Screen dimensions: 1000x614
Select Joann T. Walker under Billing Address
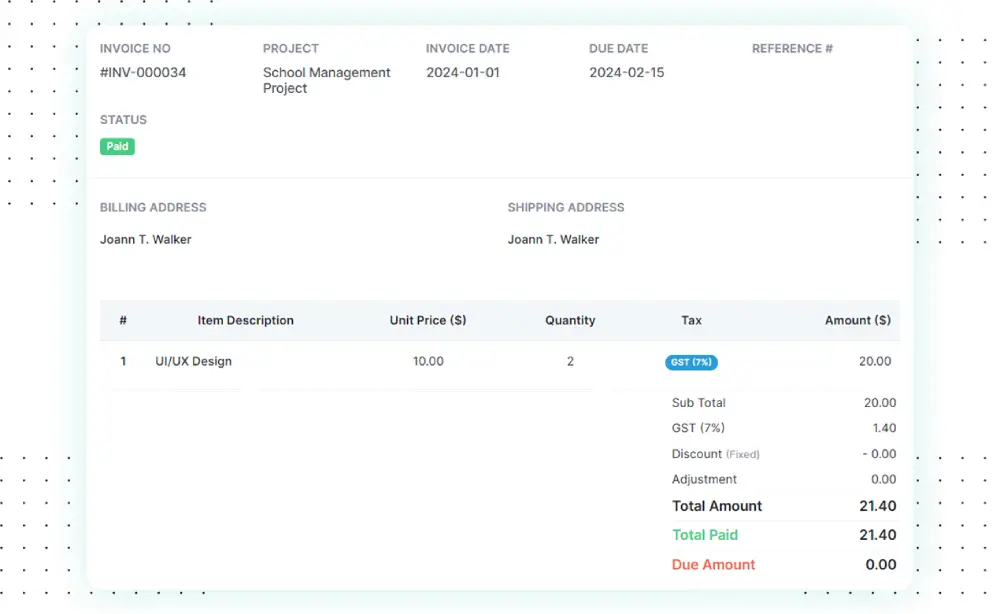pyautogui.click(x=145, y=239)
